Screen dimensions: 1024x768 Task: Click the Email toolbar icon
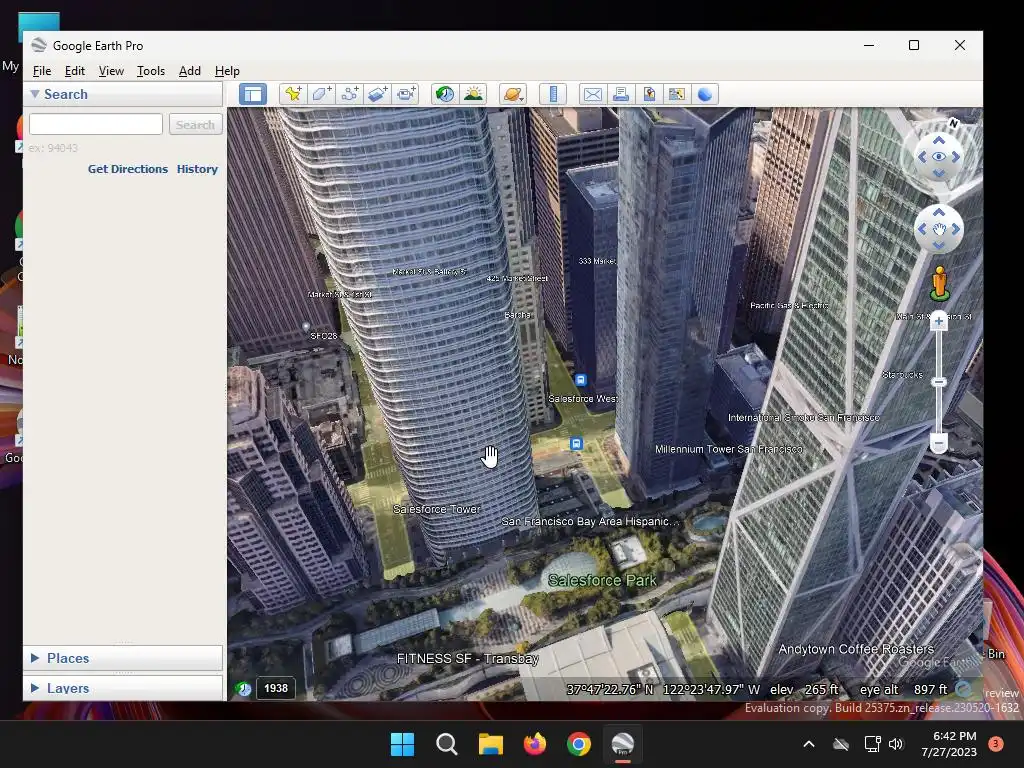point(592,94)
